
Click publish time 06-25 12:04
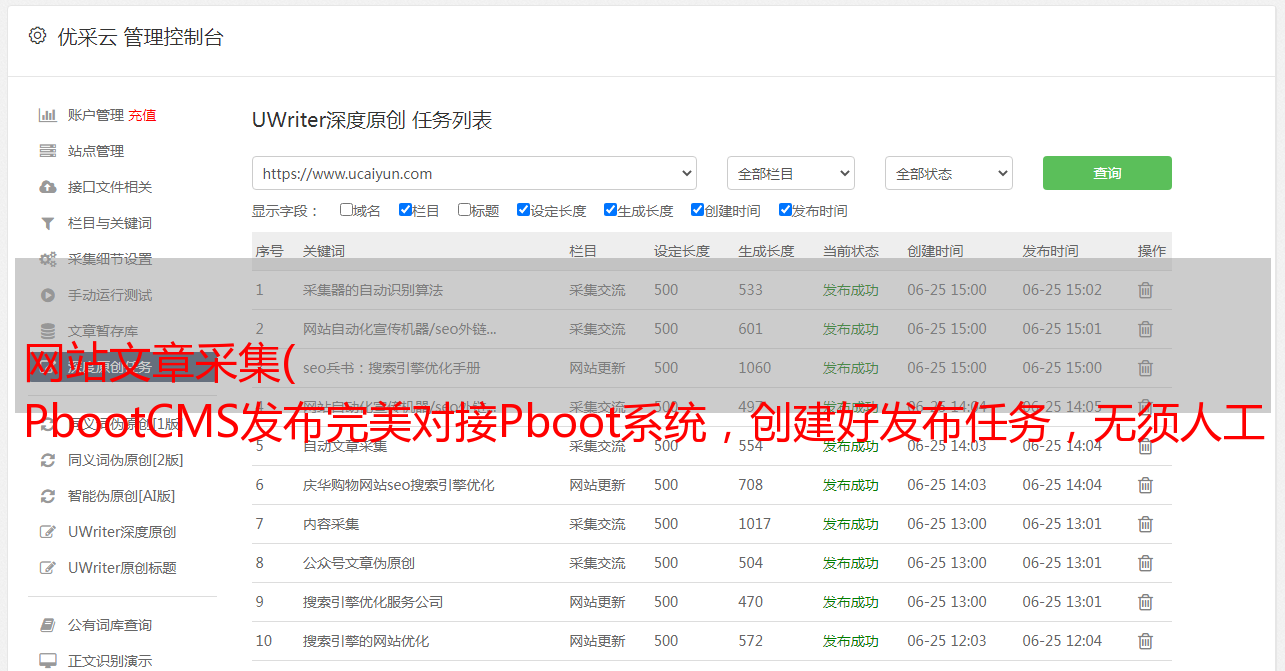[1062, 641]
